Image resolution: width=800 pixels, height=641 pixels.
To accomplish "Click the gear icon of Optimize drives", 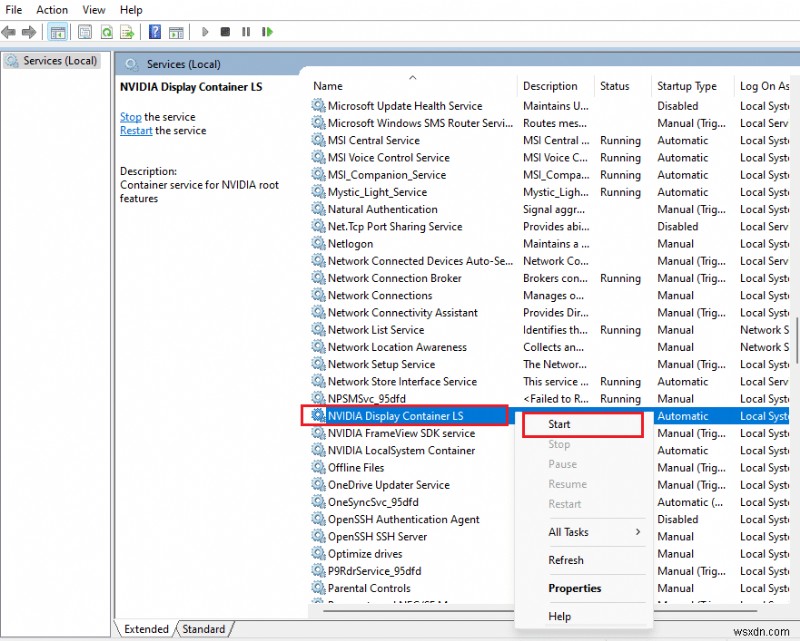I will (318, 553).
